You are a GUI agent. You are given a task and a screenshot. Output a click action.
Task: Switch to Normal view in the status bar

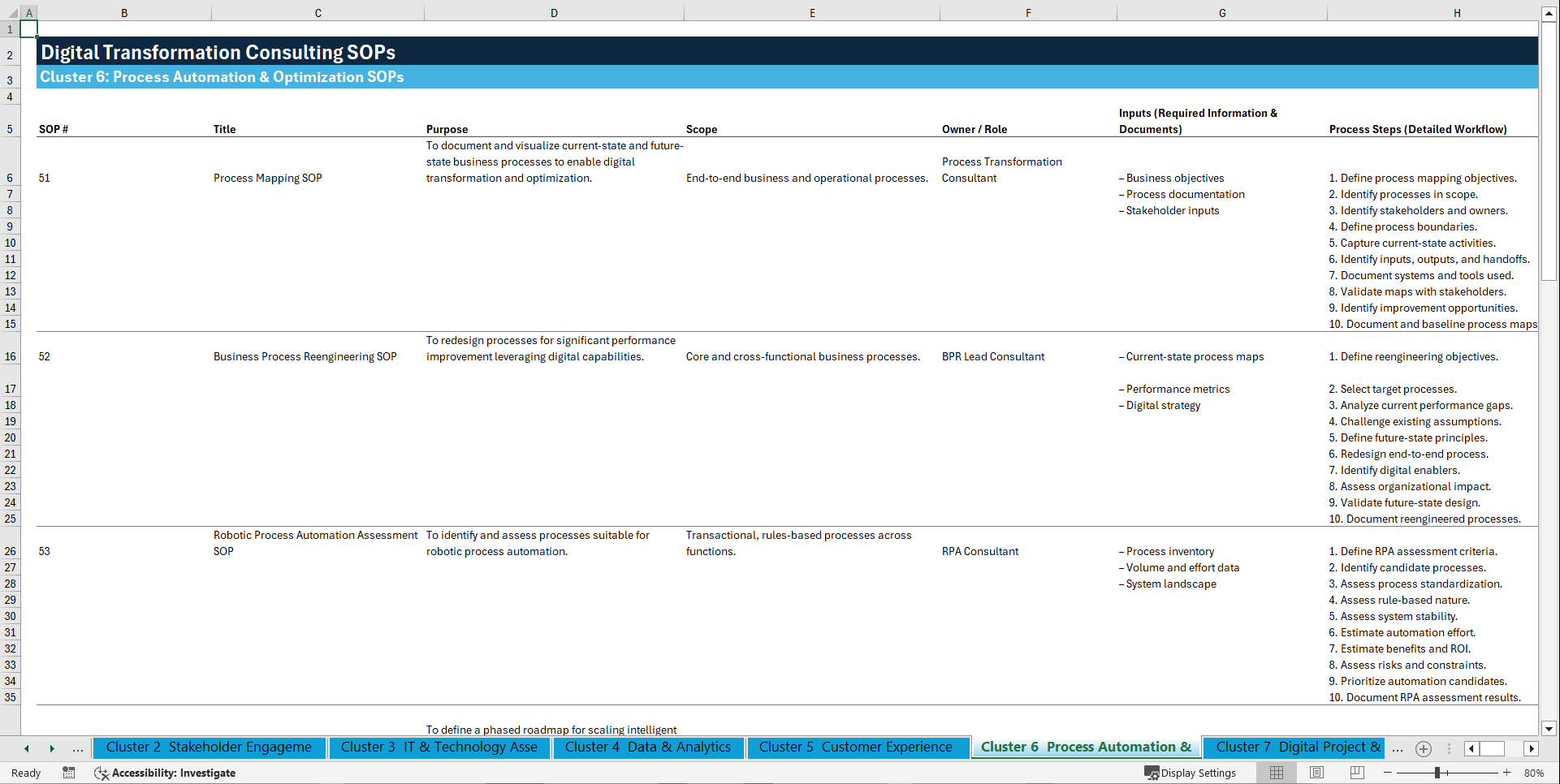1275,773
